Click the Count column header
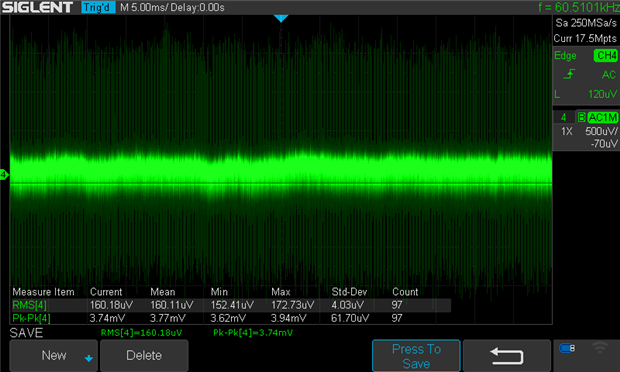620x372 pixels. (405, 292)
